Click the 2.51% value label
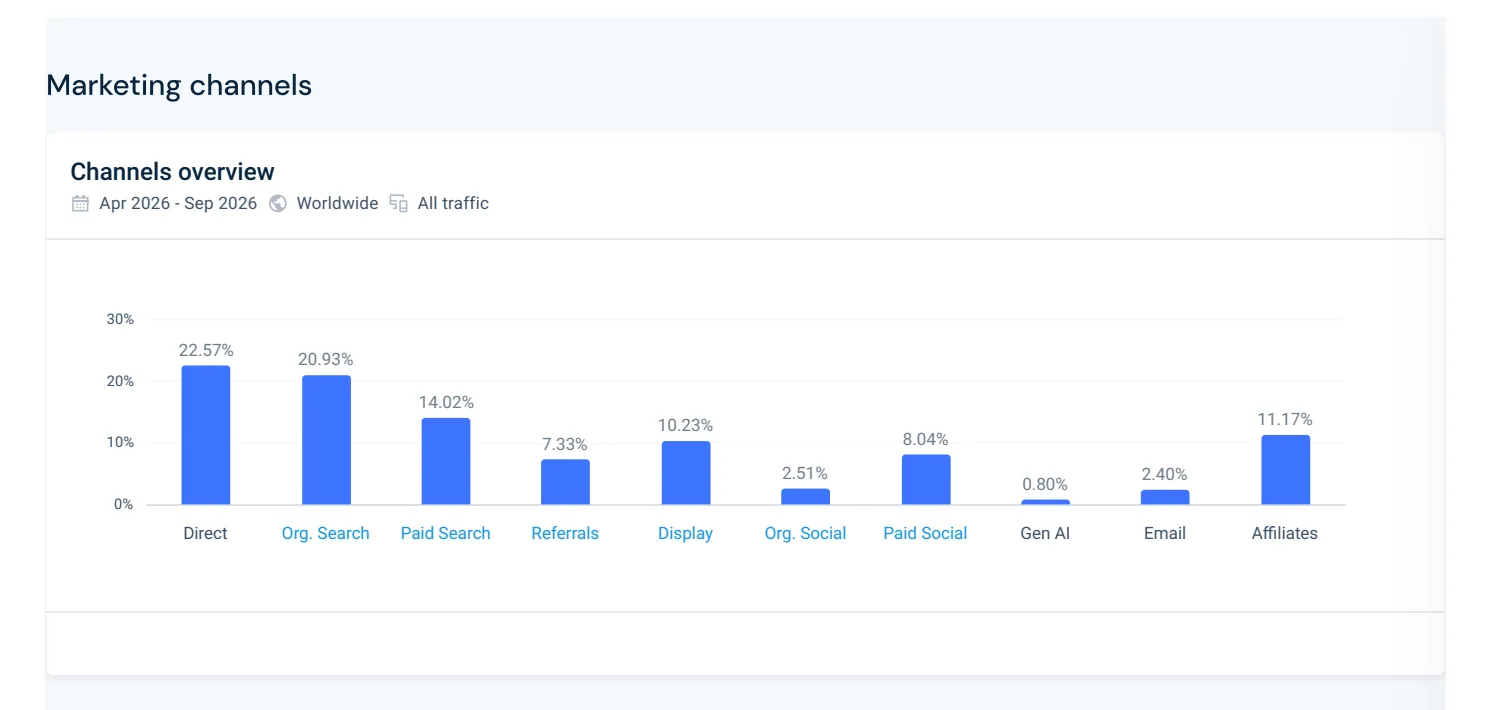Viewport: 1490px width, 710px height. [805, 473]
